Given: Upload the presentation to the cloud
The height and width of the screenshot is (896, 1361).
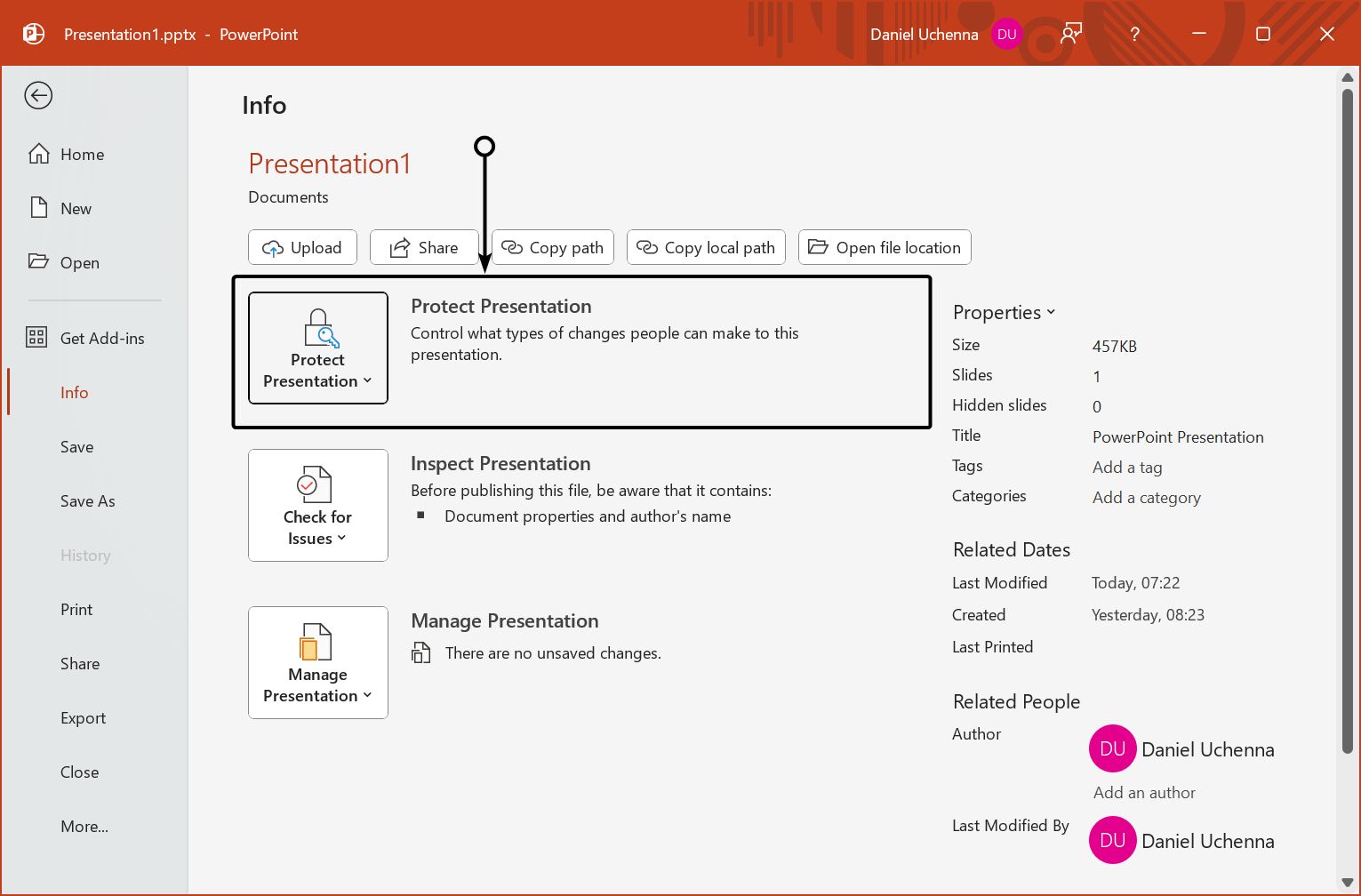Looking at the screenshot, I should coord(301,247).
